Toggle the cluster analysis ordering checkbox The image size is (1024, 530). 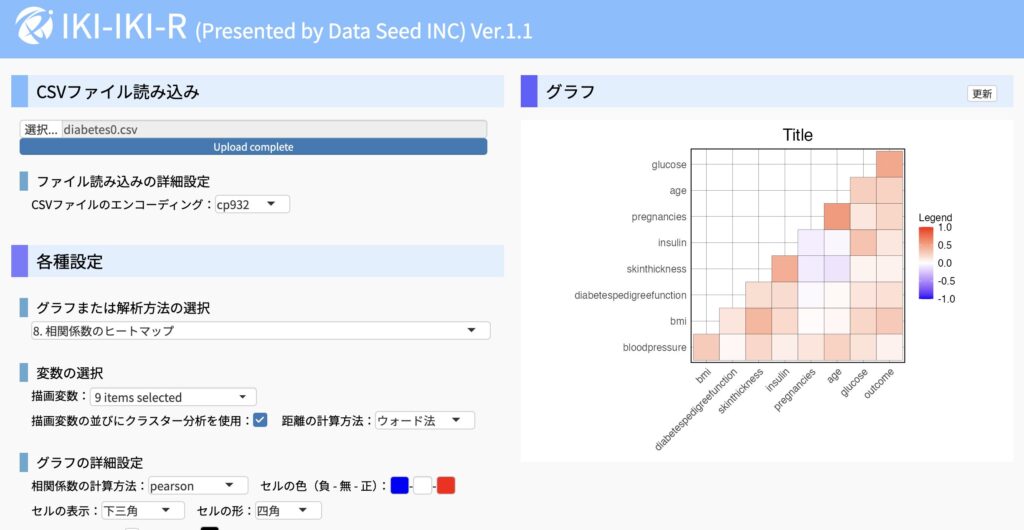point(260,420)
